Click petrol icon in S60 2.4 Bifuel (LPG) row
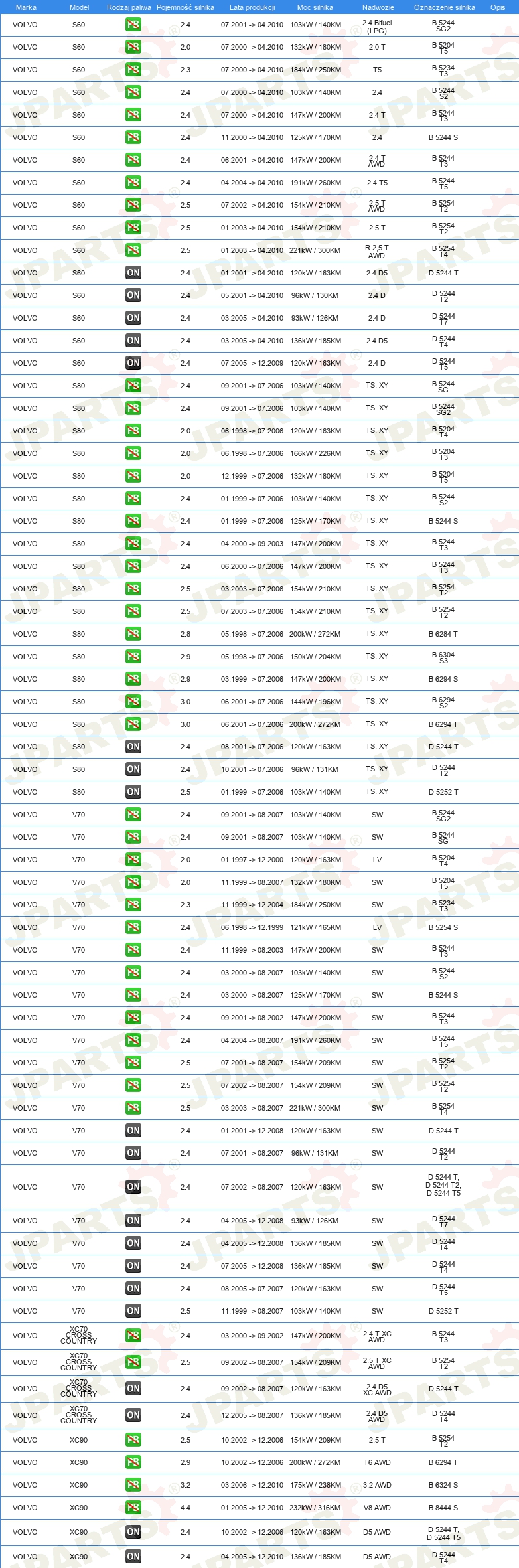 tap(133, 25)
